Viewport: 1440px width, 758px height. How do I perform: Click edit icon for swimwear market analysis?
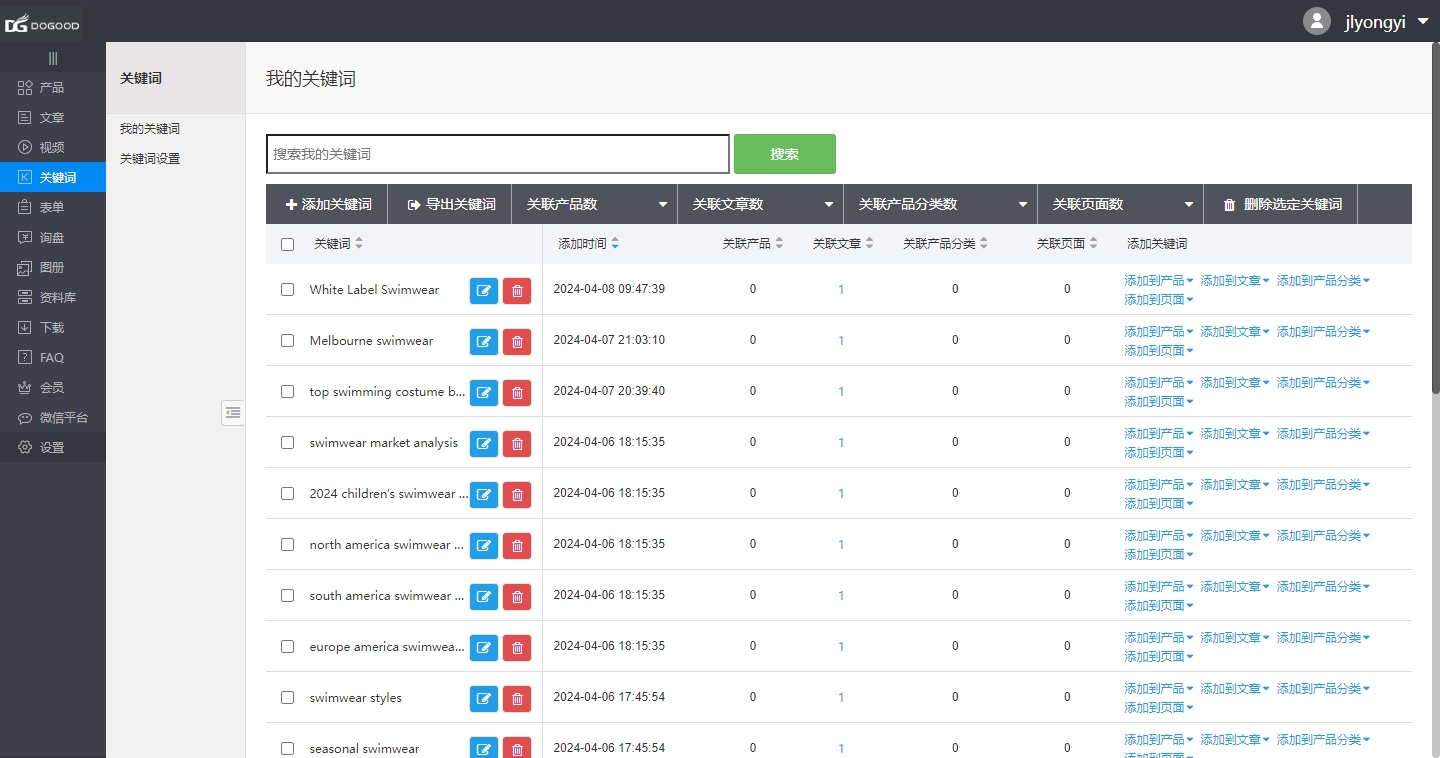coord(484,443)
